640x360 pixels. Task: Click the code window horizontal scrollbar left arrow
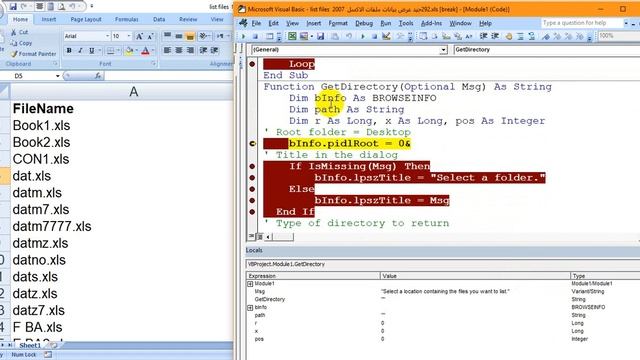(x=268, y=237)
